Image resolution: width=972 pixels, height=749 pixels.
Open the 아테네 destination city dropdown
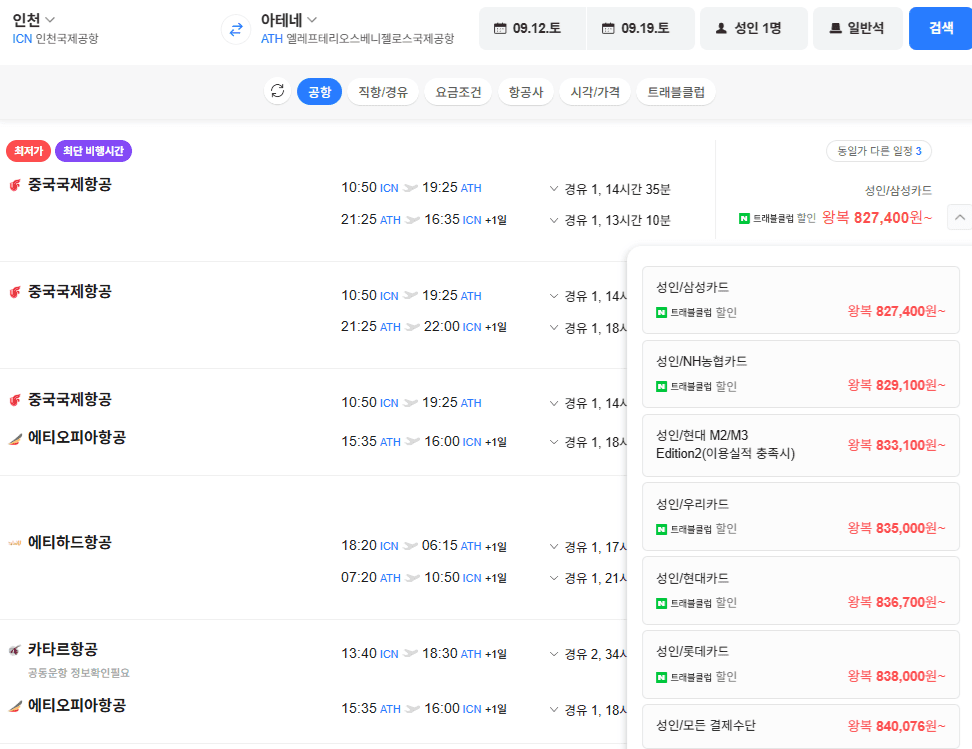(289, 20)
